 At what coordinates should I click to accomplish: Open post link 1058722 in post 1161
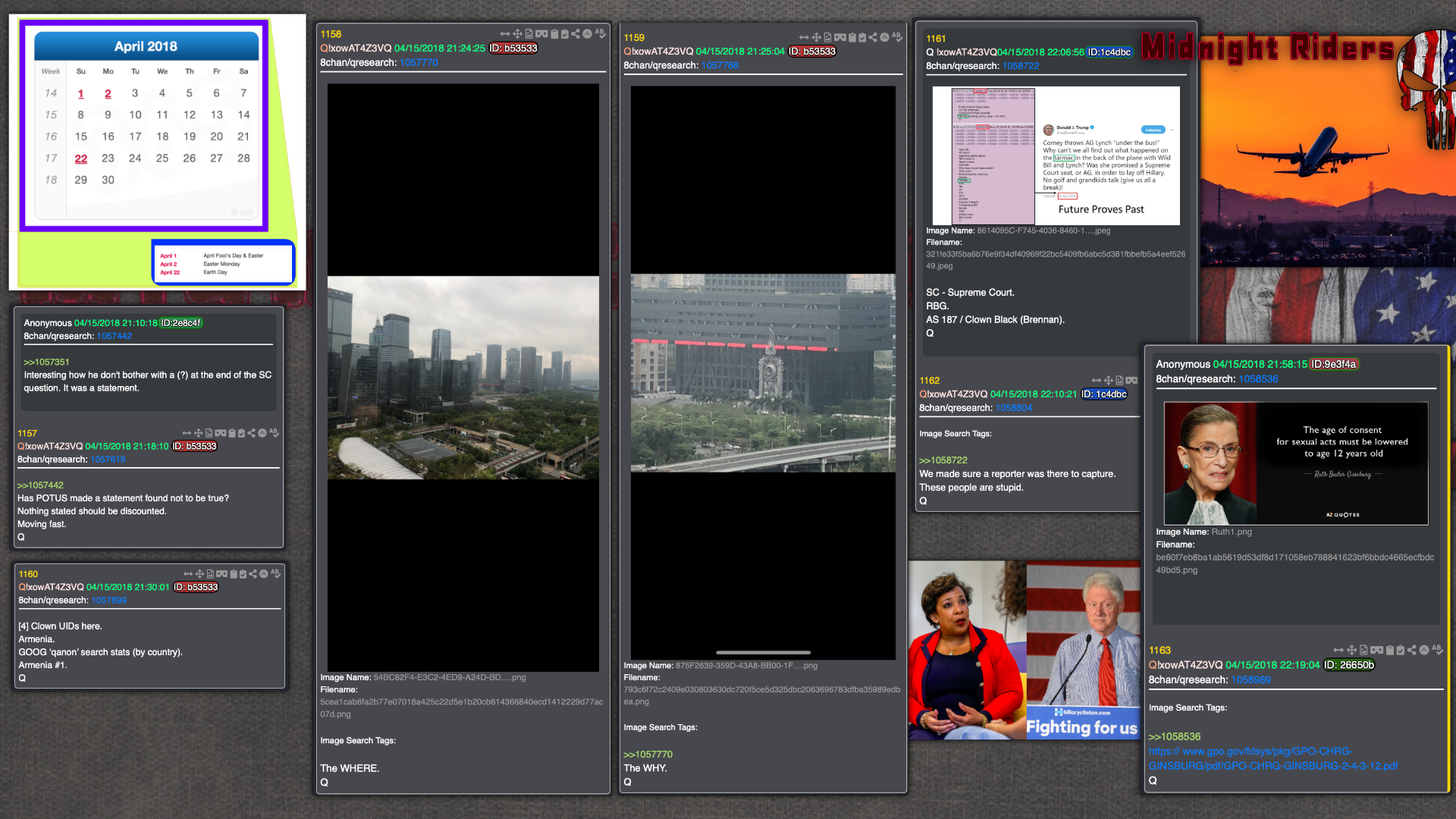(x=1021, y=66)
